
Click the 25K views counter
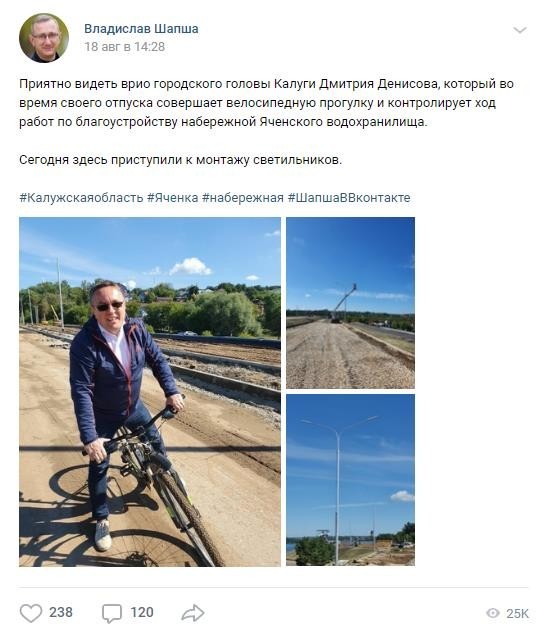point(517,614)
